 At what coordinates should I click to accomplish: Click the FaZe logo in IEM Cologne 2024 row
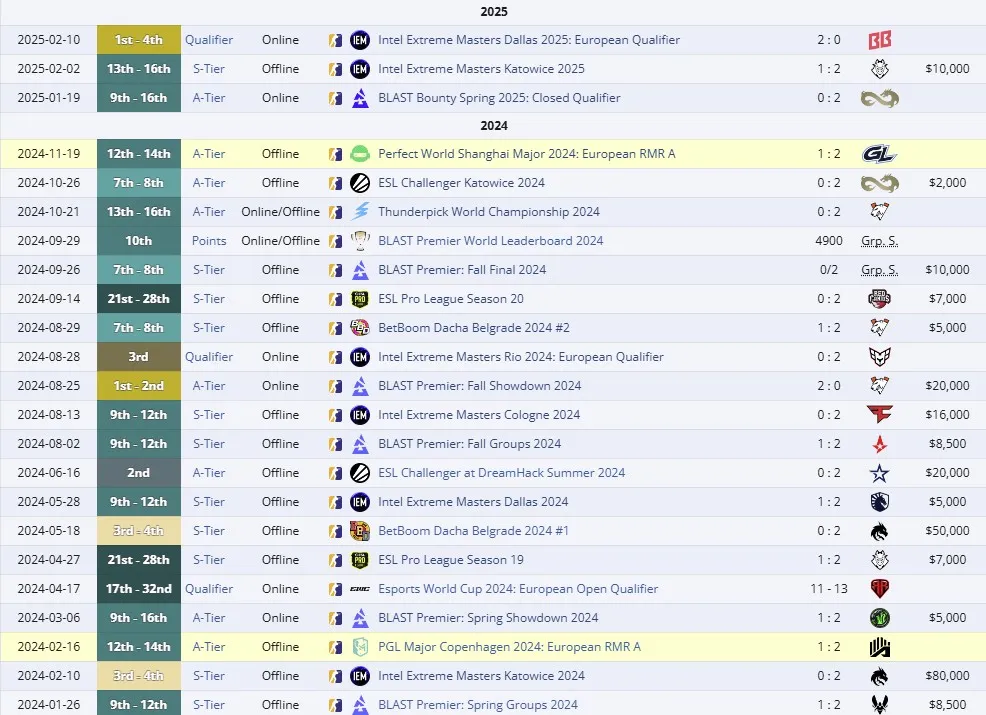(880, 414)
